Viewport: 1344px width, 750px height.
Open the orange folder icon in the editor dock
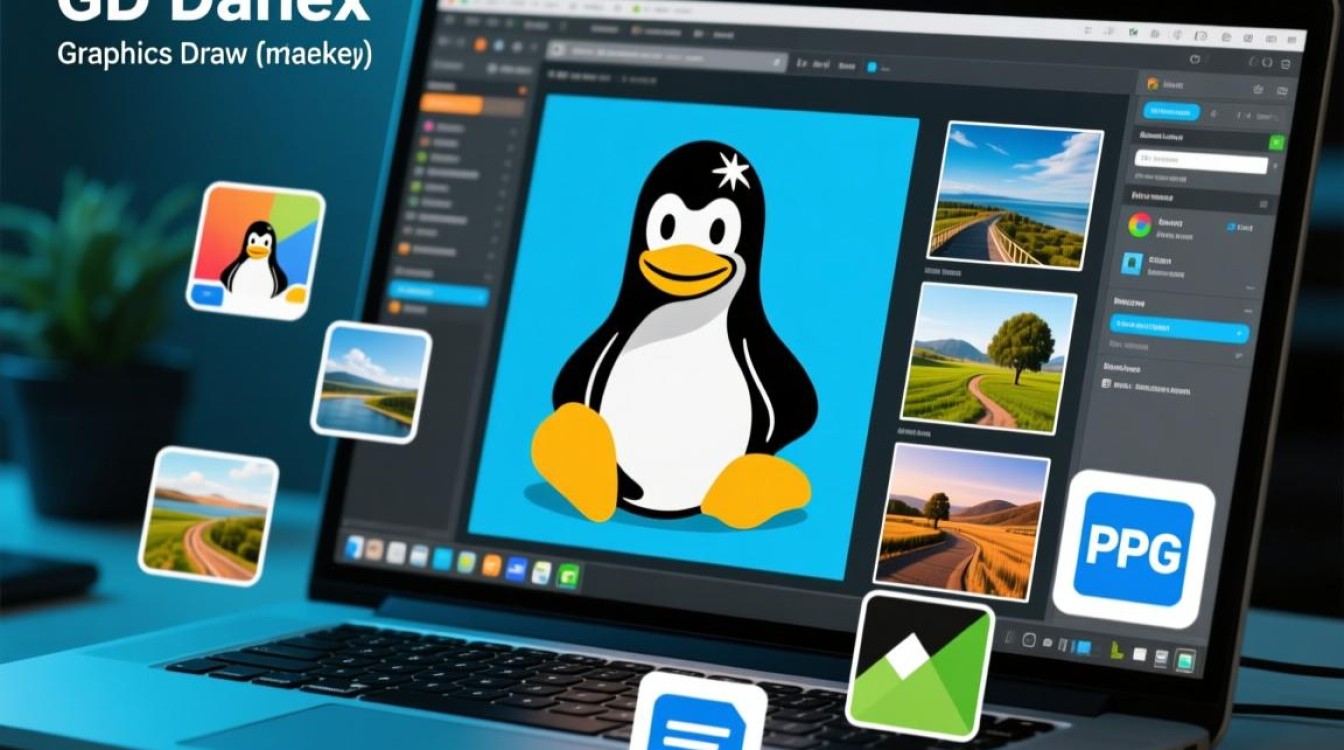pos(491,566)
